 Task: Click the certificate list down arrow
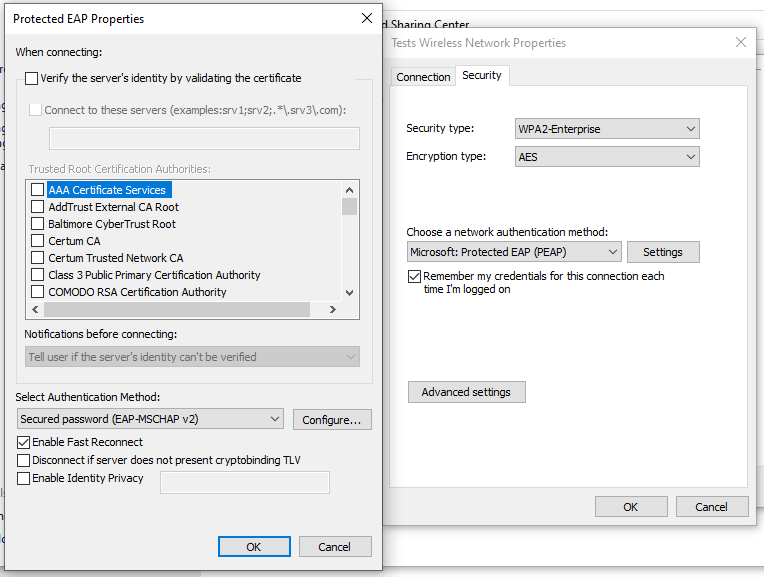[349, 292]
